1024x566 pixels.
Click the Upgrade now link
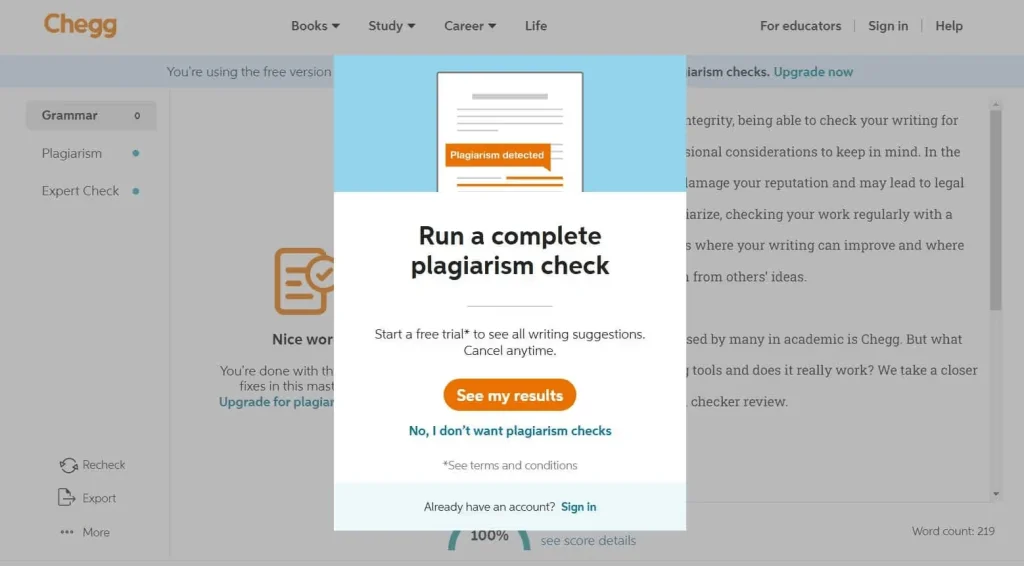pos(813,72)
